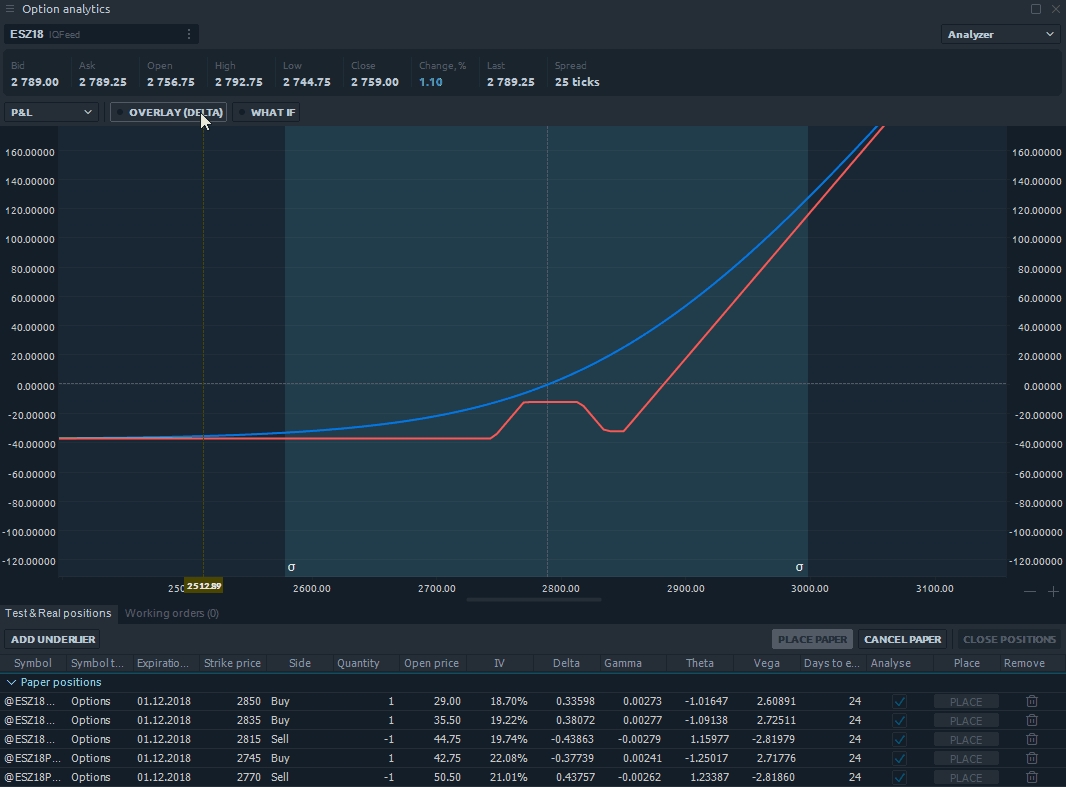The width and height of the screenshot is (1066, 787).
Task: Expand the Analyzer mode dropdown
Action: (x=999, y=34)
